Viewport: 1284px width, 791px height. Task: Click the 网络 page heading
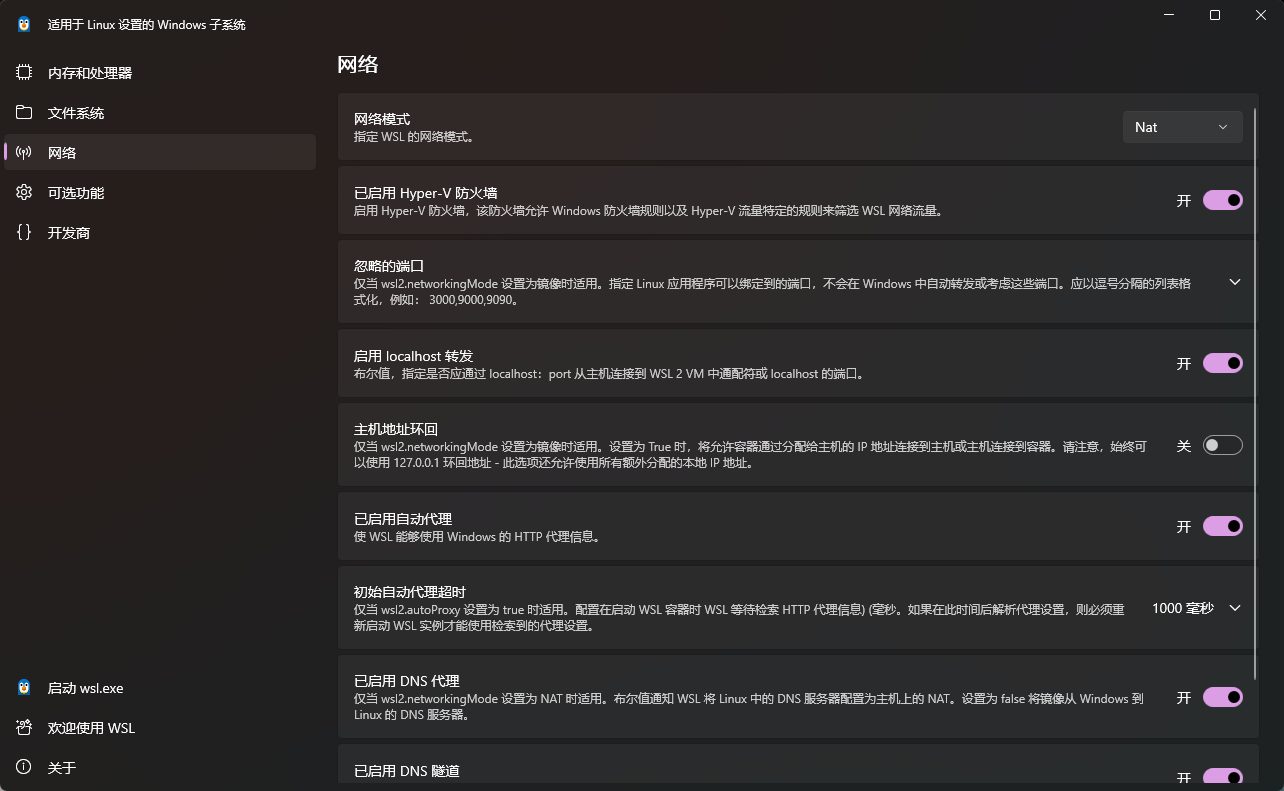point(358,65)
